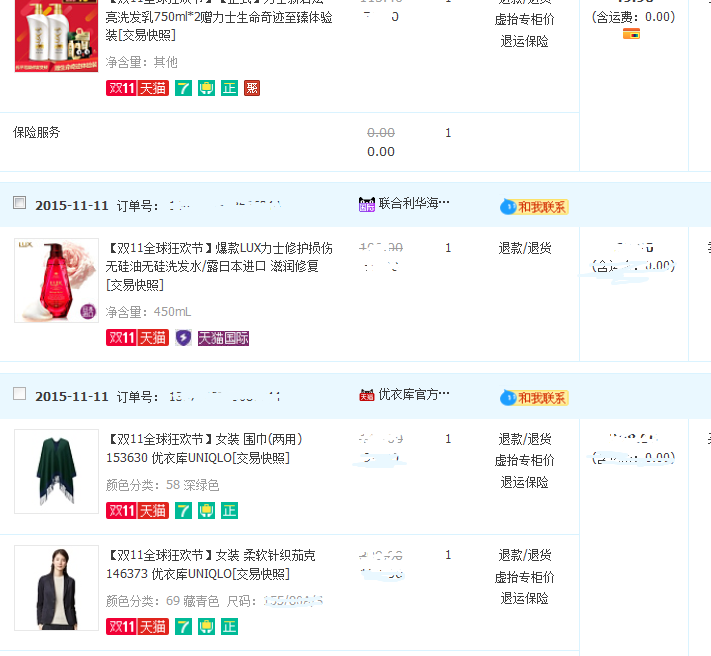Click the 正 authenticity icon under 750ml shampoo

pyautogui.click(x=229, y=88)
